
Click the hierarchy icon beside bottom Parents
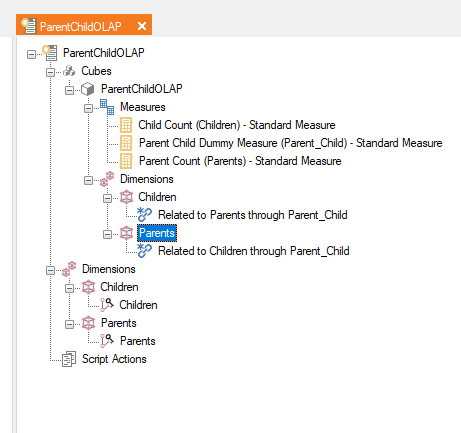click(107, 341)
